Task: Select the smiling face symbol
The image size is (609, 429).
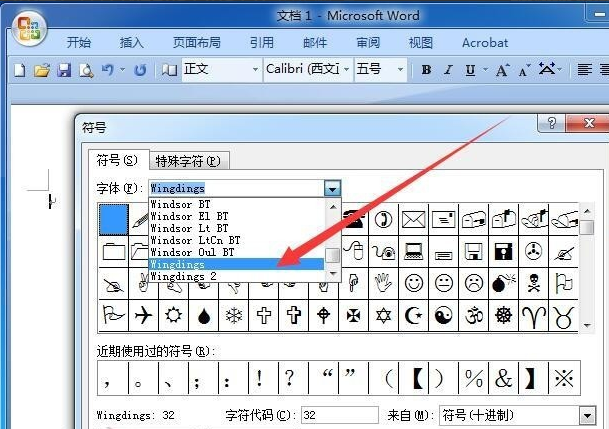Action: pyautogui.click(x=413, y=283)
